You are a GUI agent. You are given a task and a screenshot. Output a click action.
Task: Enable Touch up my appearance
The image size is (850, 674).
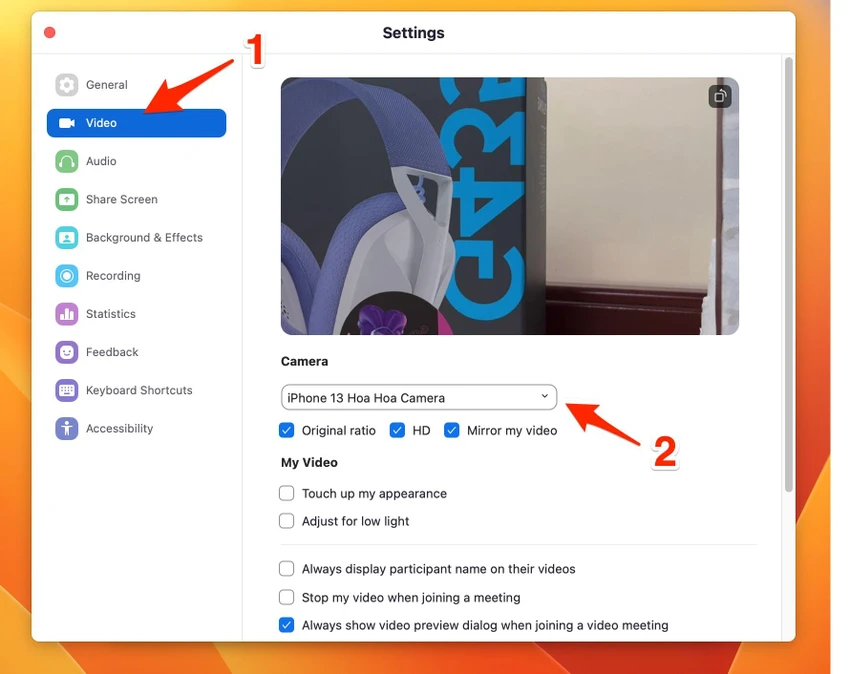pyautogui.click(x=287, y=493)
